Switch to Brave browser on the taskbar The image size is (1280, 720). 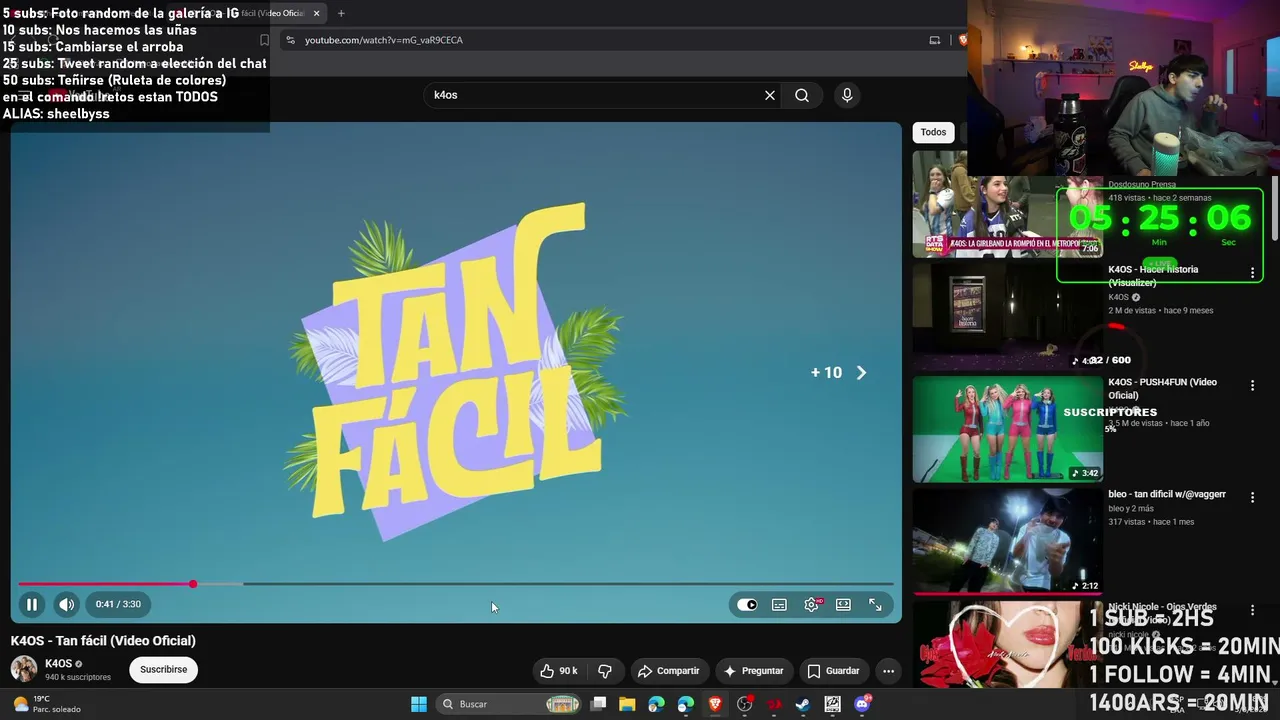pos(715,704)
